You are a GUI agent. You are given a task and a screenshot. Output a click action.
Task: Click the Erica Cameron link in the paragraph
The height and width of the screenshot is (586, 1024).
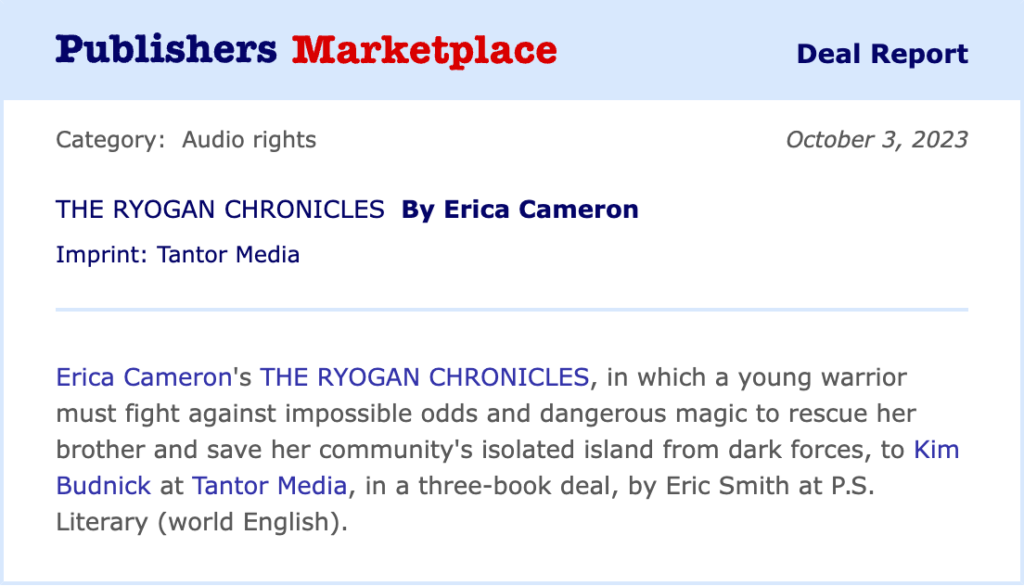[143, 378]
